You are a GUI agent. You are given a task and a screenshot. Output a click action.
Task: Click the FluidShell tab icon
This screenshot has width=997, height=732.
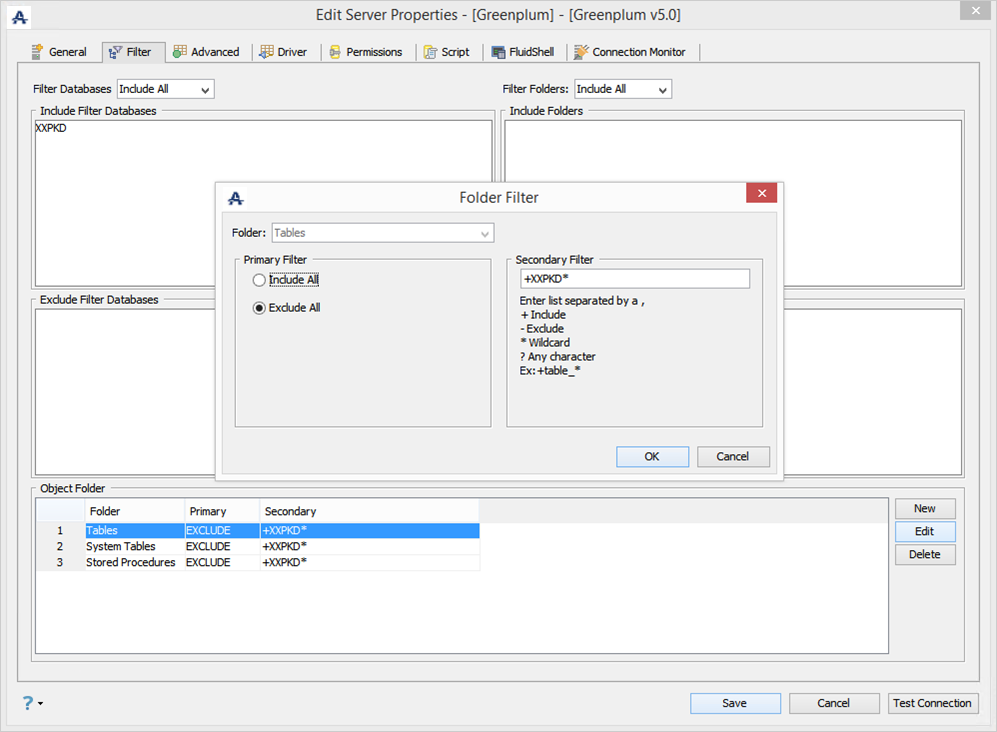[498, 52]
